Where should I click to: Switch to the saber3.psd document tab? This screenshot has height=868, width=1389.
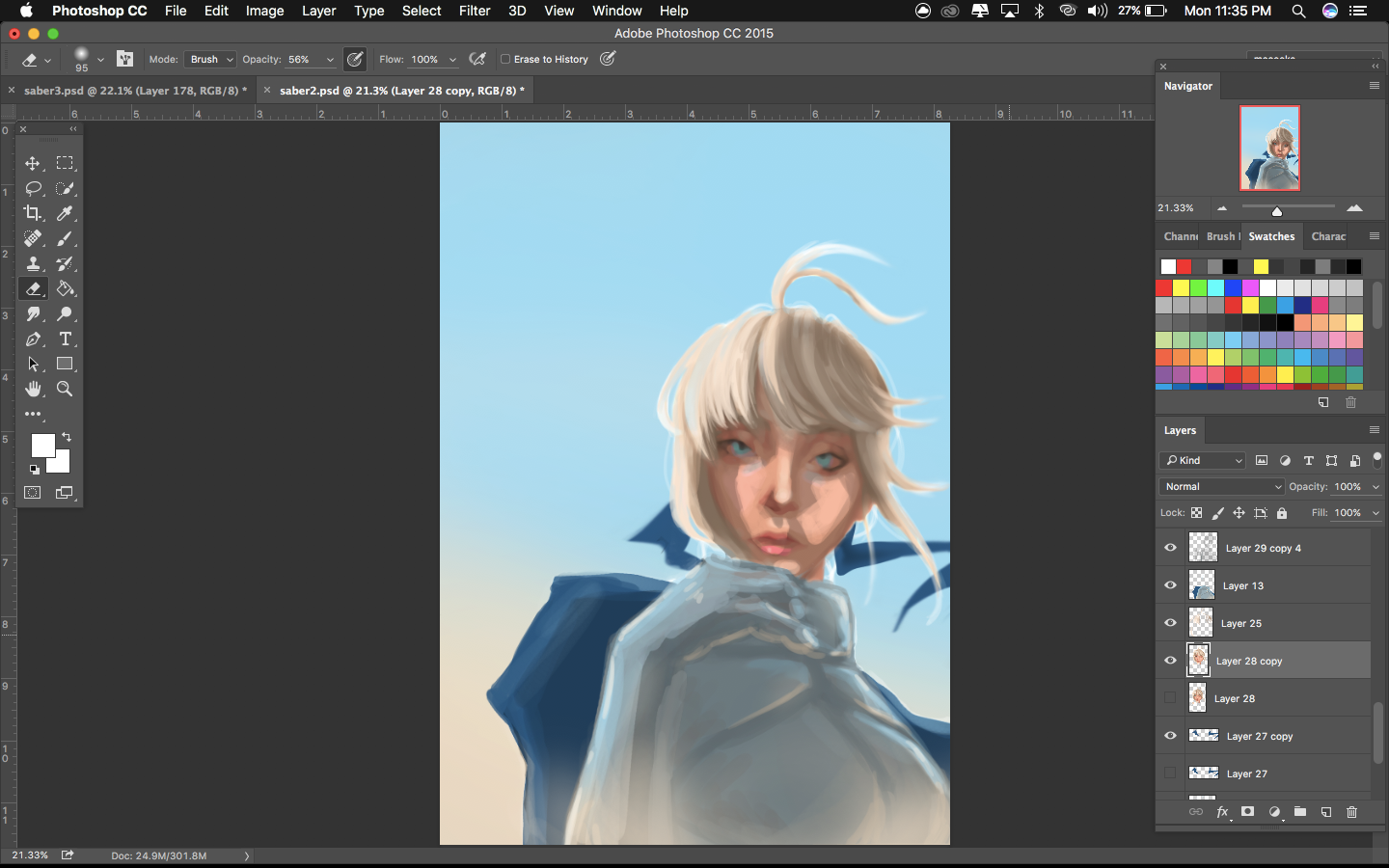(x=135, y=90)
